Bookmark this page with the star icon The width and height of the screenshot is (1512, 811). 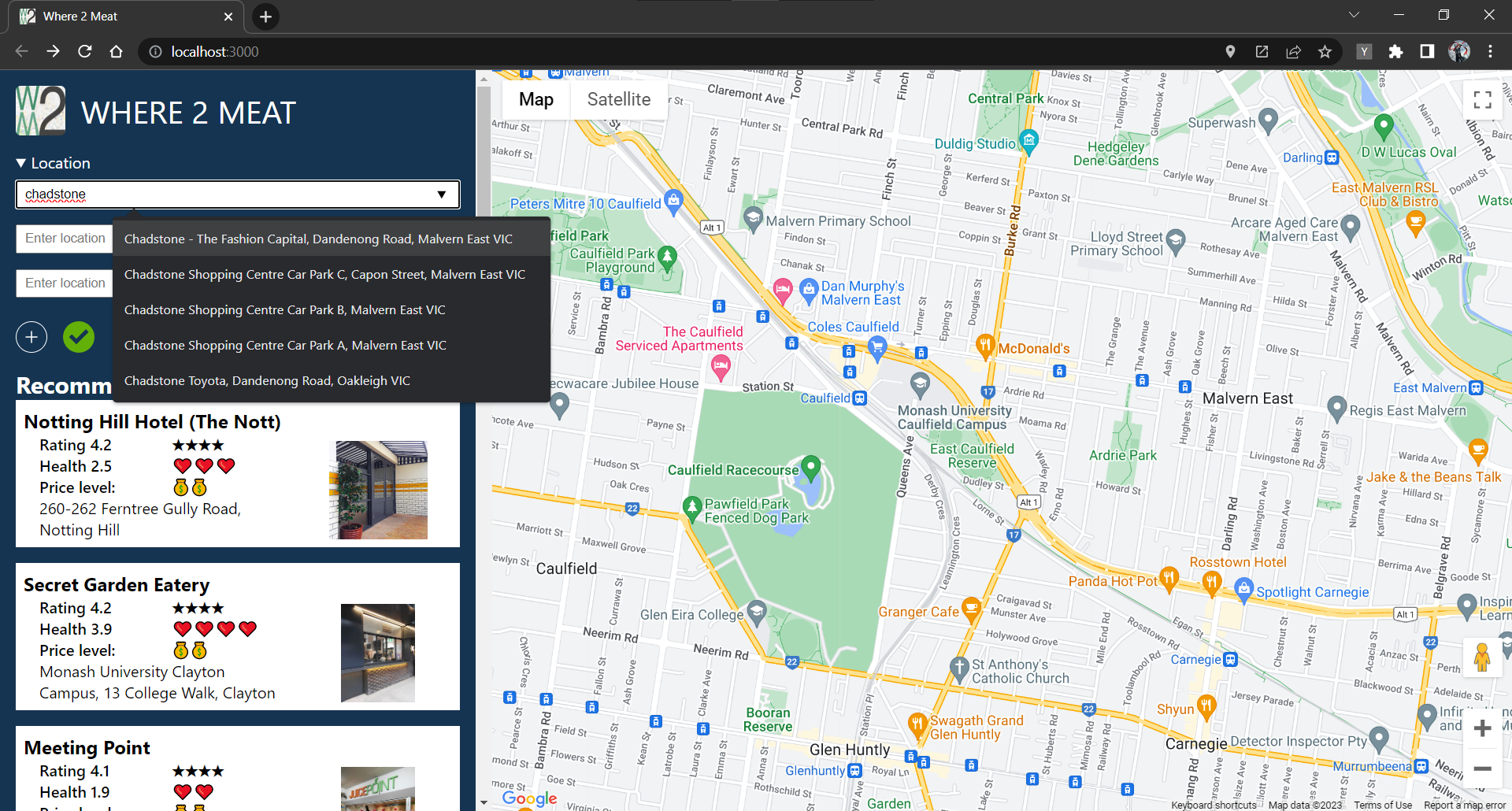tap(1325, 52)
